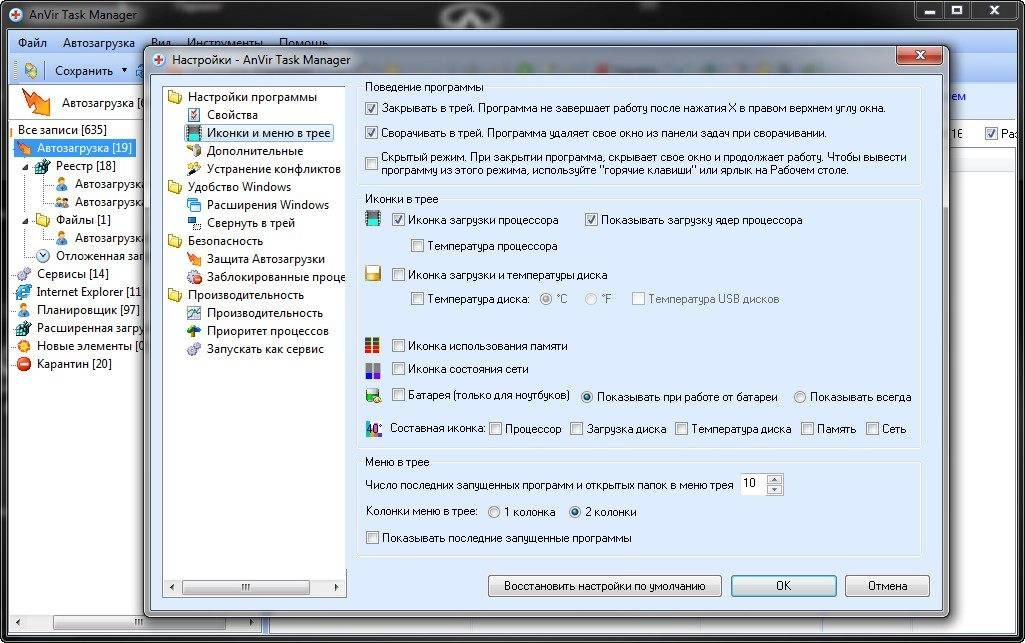Viewport: 1025px width, 643px height.
Task: Enable Иконка загрузки и температуры диска checkbox
Action: click(398, 274)
